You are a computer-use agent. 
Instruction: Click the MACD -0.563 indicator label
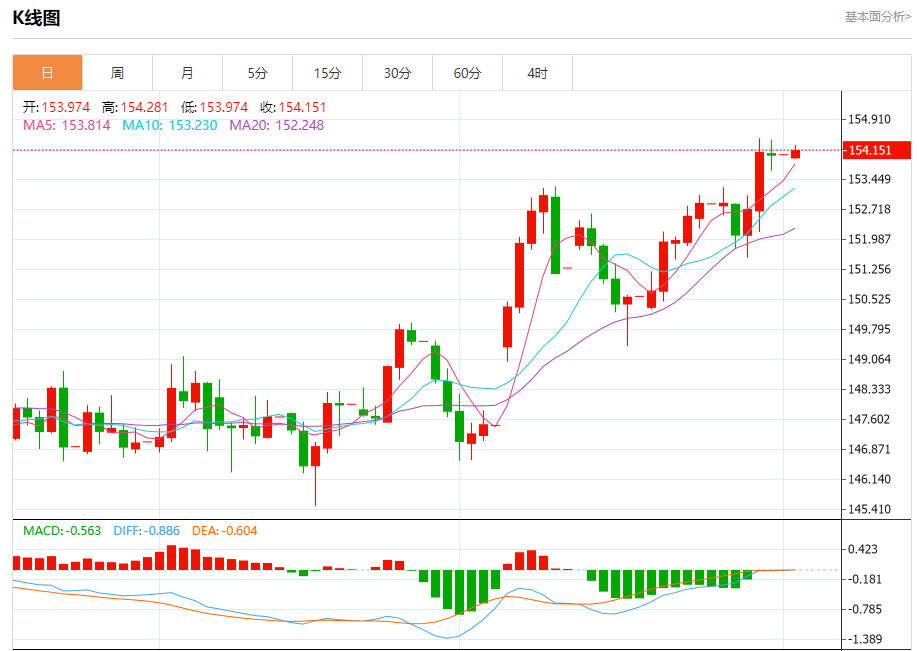tap(62, 531)
